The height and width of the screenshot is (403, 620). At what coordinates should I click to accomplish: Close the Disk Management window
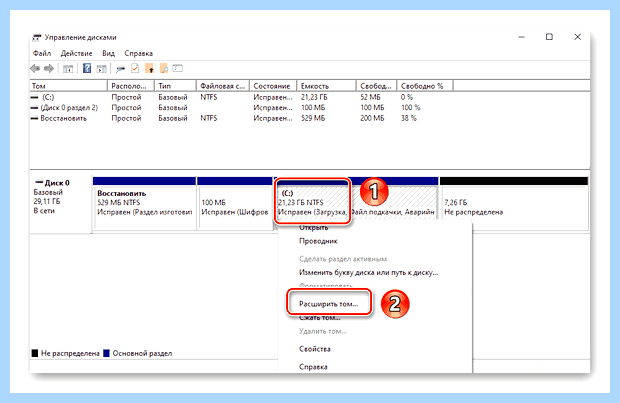578,37
